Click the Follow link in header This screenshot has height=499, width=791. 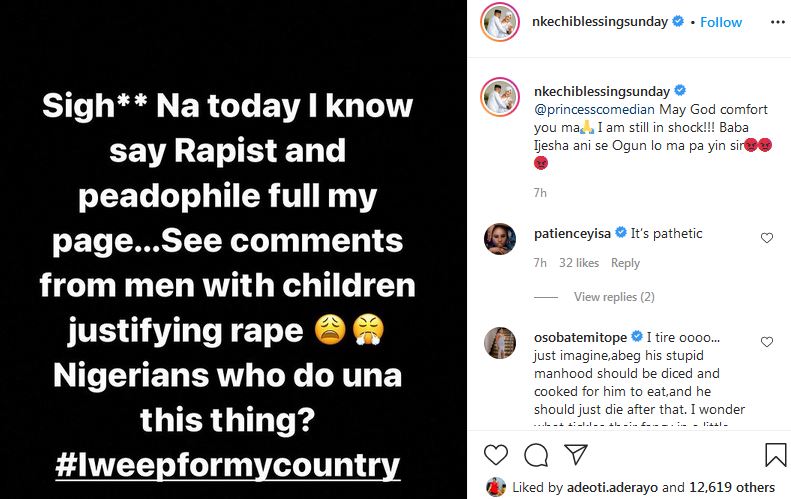click(x=721, y=22)
